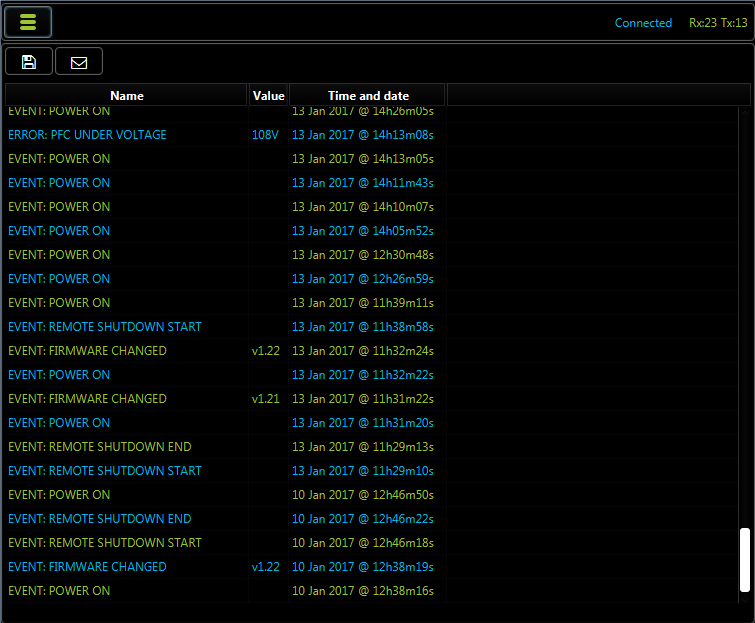Click the Rx:23 Tx:13 counter

pos(718,23)
